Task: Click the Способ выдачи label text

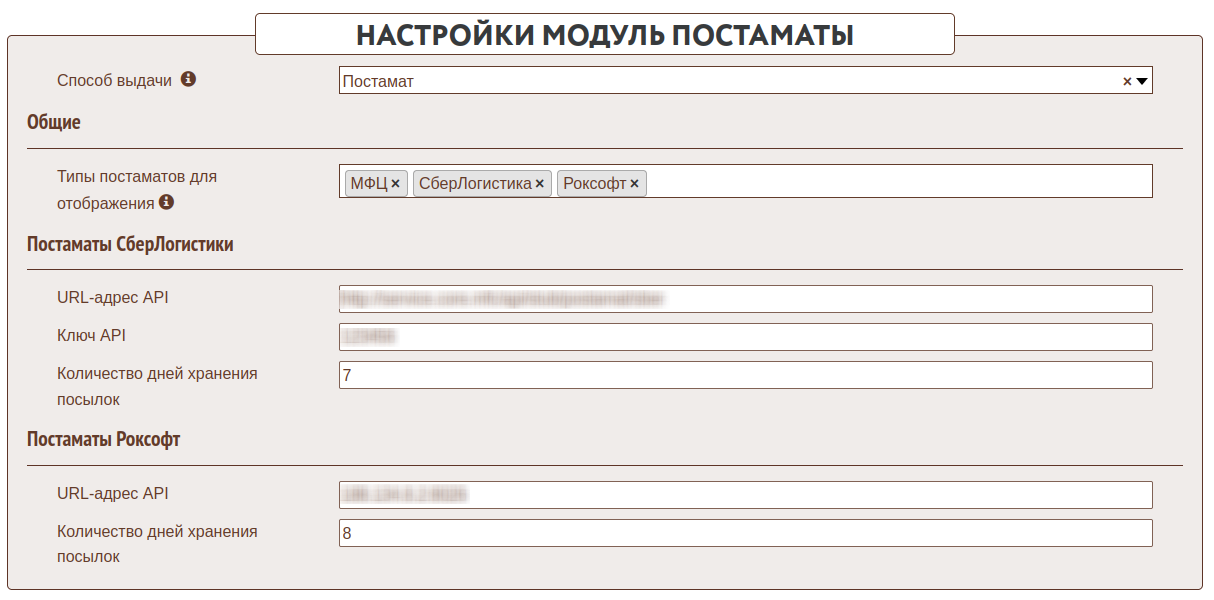Action: (115, 80)
